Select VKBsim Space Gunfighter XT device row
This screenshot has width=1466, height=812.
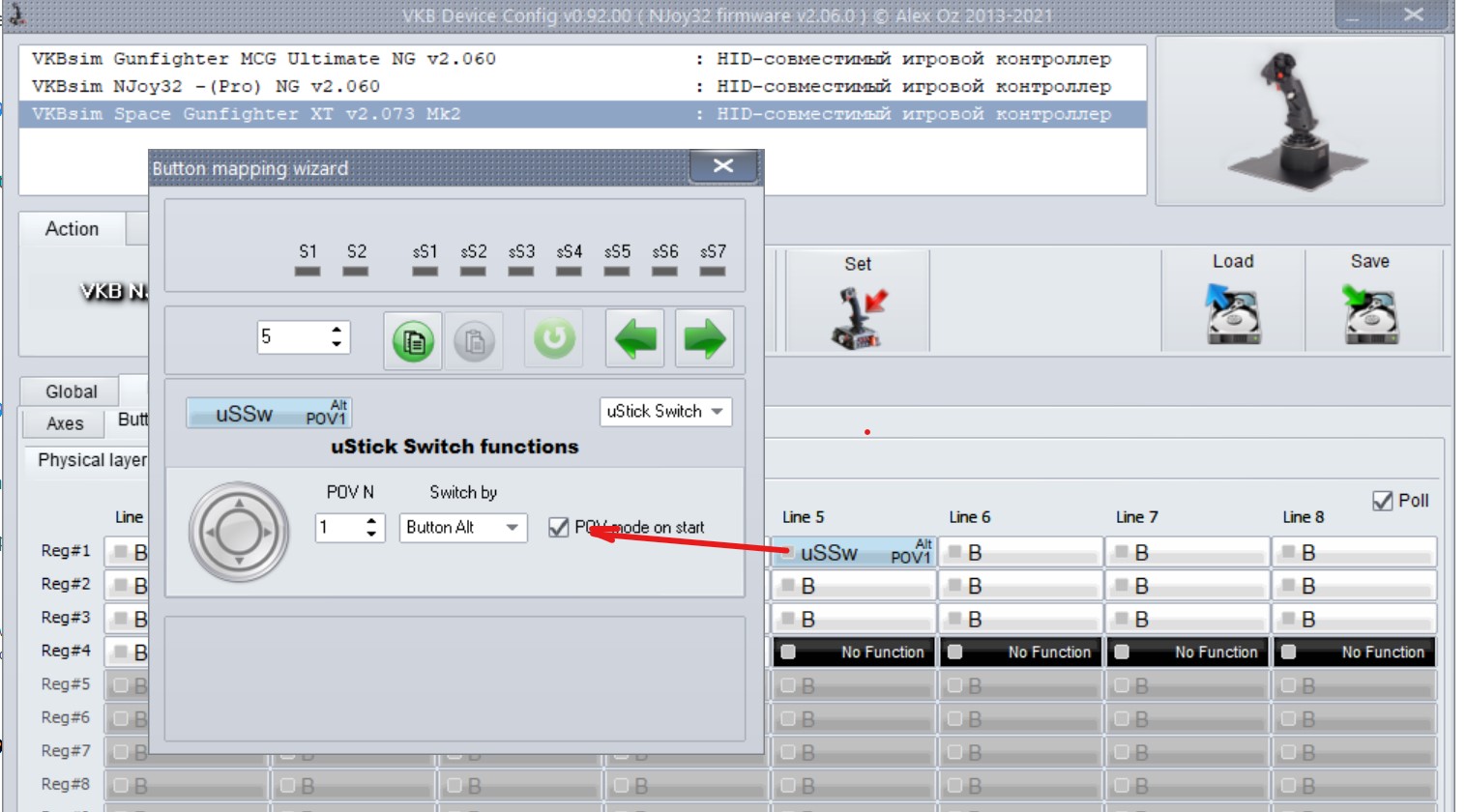tap(582, 114)
